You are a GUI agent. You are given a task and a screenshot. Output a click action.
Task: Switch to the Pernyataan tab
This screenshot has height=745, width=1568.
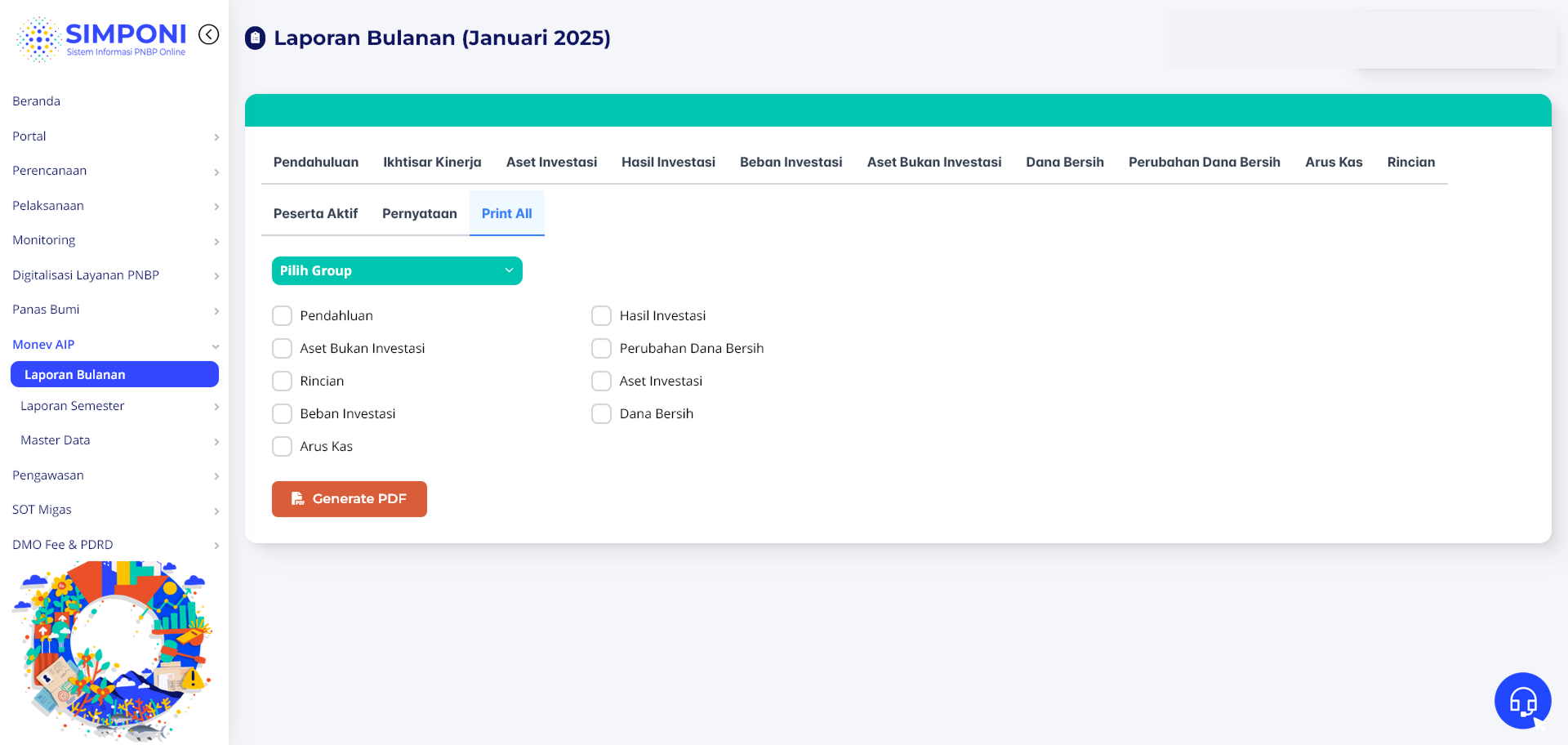click(420, 214)
